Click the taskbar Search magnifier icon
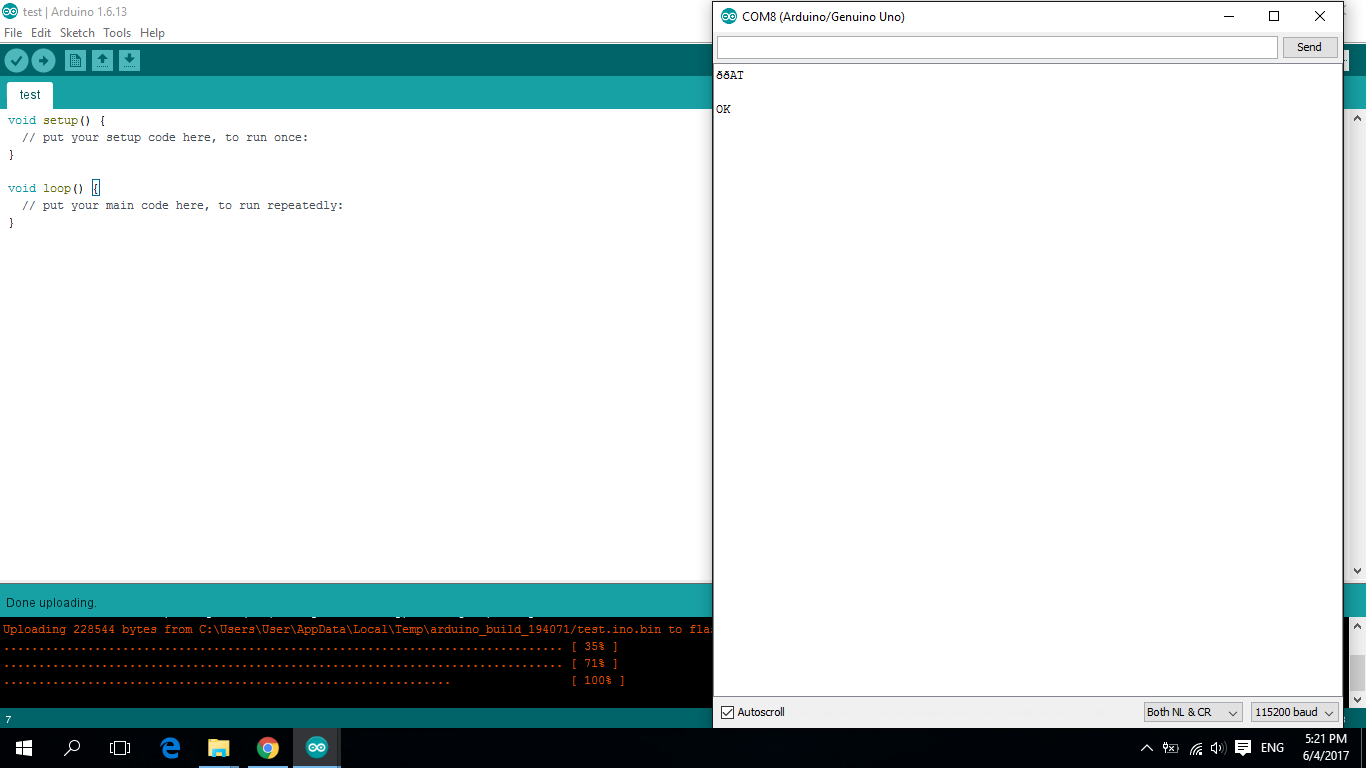 tap(72, 748)
